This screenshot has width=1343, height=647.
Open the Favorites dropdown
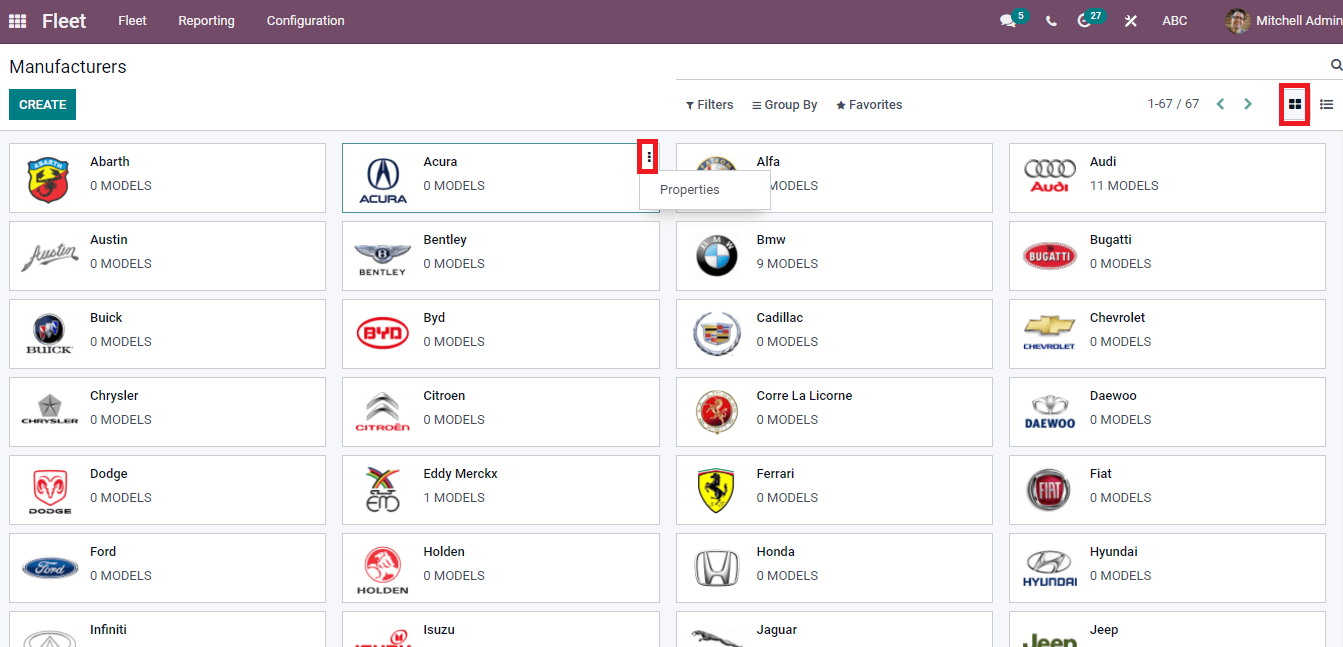(x=869, y=105)
